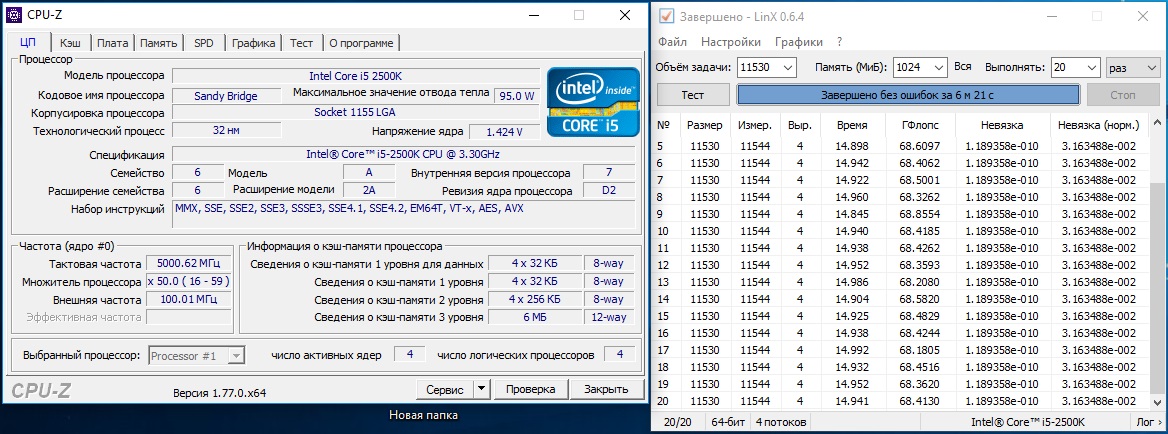This screenshot has width=1168, height=434.
Task: Open the О программе tab
Action: click(361, 43)
